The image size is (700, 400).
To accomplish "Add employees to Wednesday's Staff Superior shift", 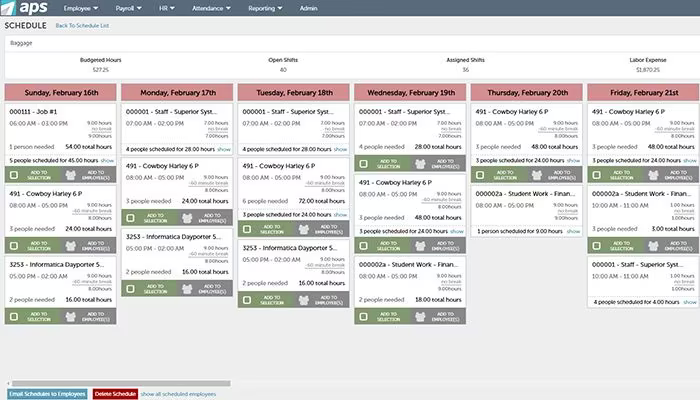I will pyautogui.click(x=437, y=163).
